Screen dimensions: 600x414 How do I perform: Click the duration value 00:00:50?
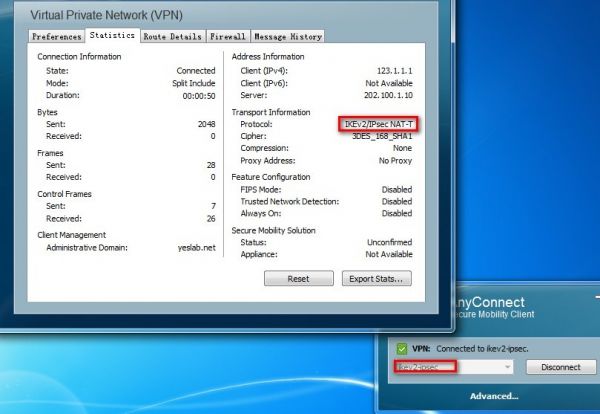199,96
